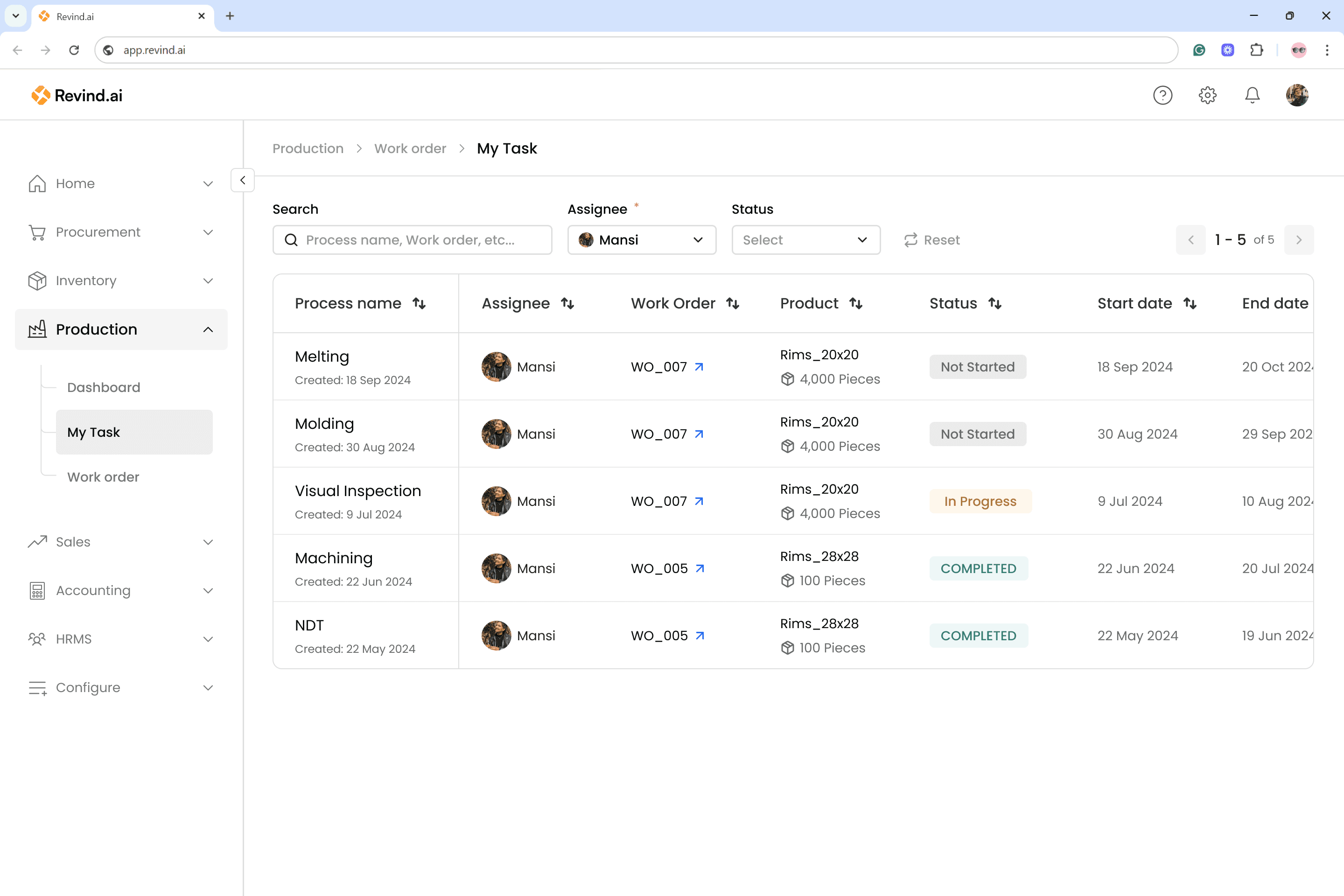The height and width of the screenshot is (896, 1344).
Task: Collapse sidebar using the arrow button
Action: 242,180
